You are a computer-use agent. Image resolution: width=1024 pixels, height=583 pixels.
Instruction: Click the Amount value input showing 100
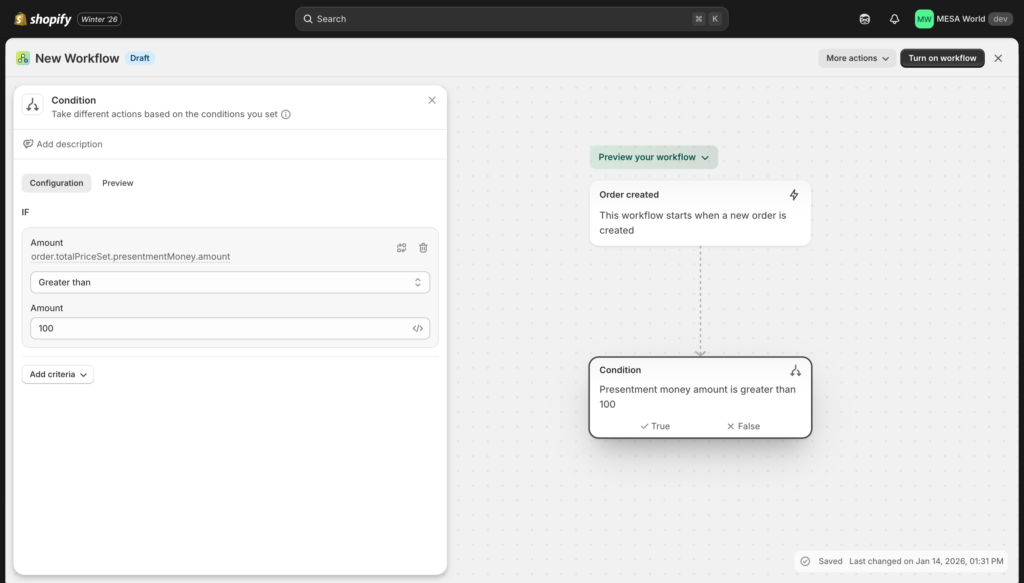220,328
